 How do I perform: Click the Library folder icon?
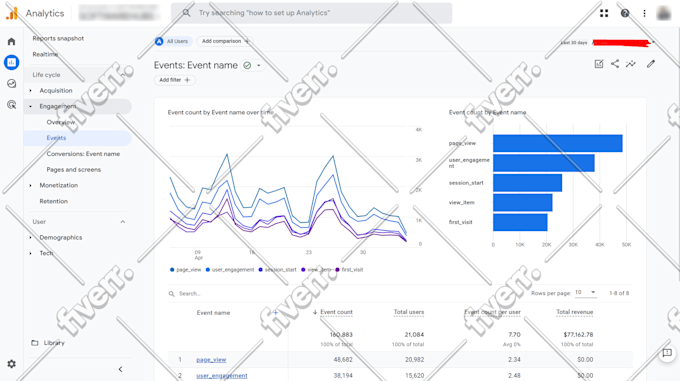pos(35,343)
